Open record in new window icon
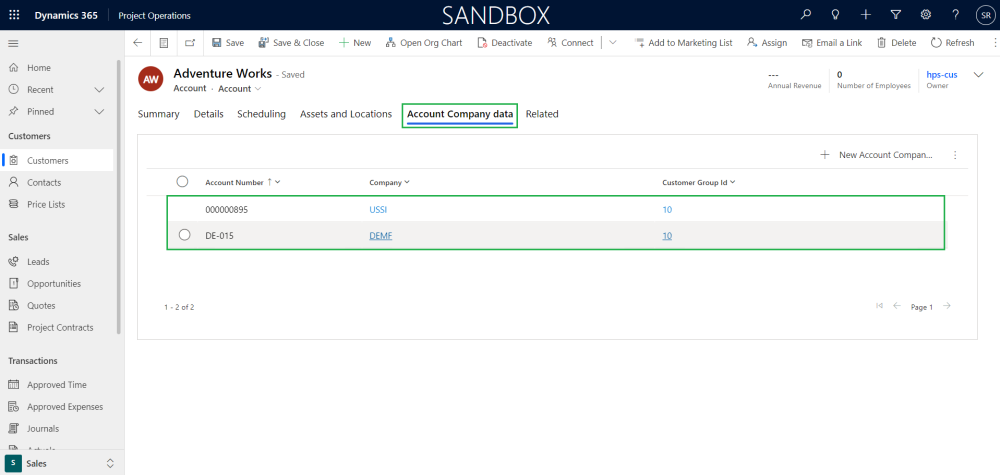 (x=190, y=43)
